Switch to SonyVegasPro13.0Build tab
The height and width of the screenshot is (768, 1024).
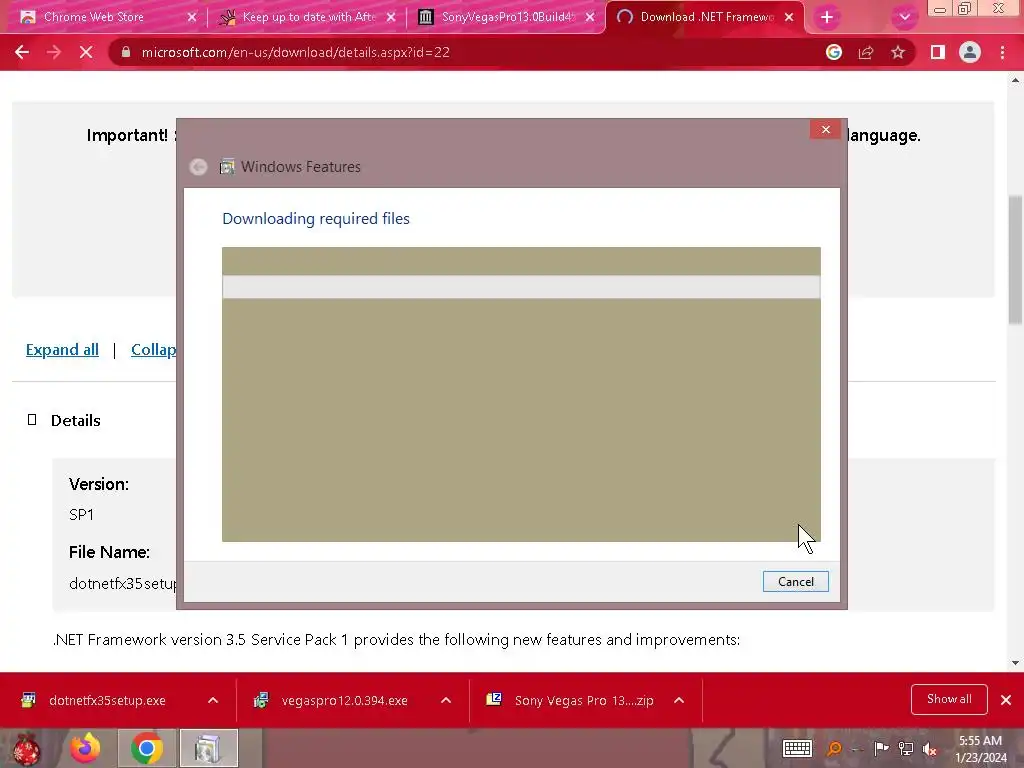[507, 17]
